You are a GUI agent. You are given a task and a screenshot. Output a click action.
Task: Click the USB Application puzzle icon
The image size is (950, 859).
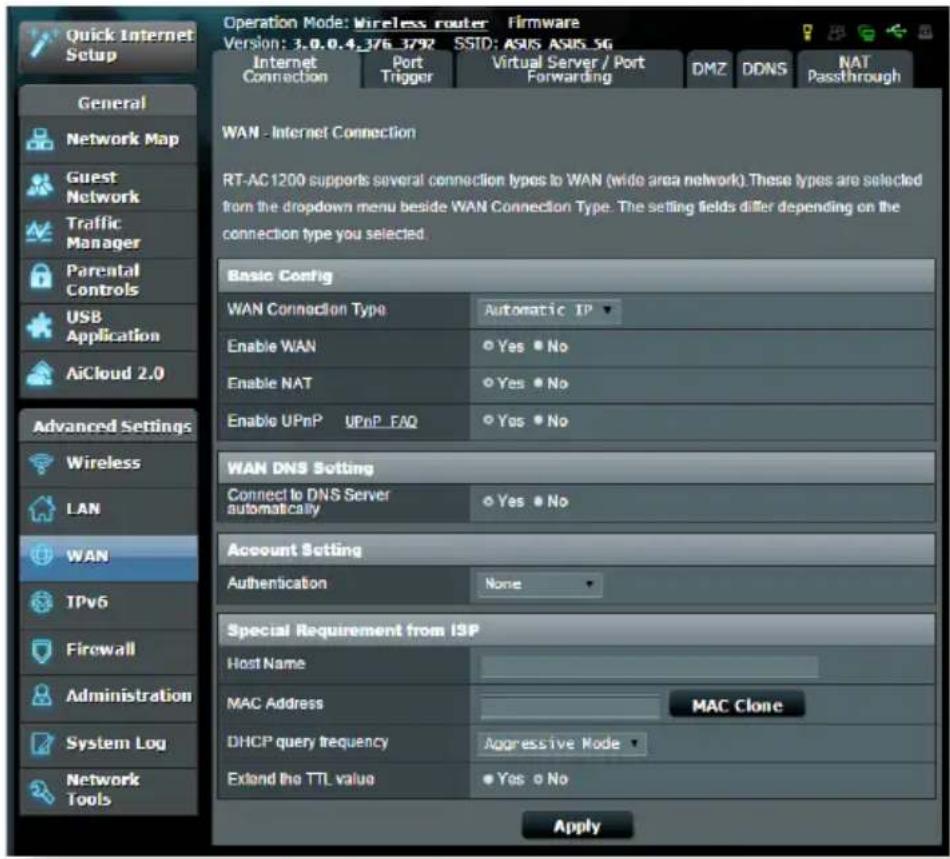point(40,326)
